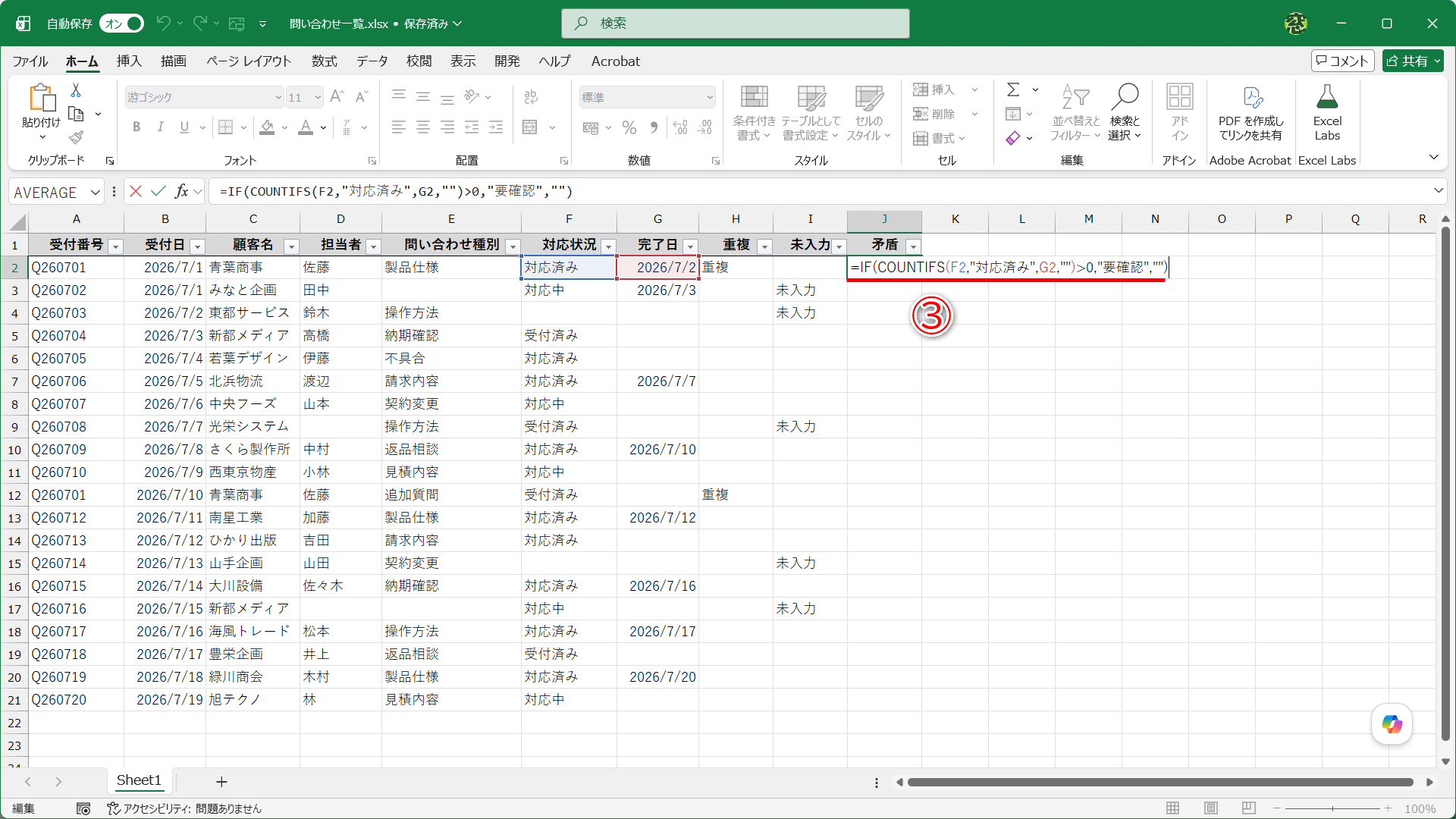Viewport: 1456px width, 819px height.
Task: Open Find and Select (検索と選択)
Action: tap(1125, 112)
